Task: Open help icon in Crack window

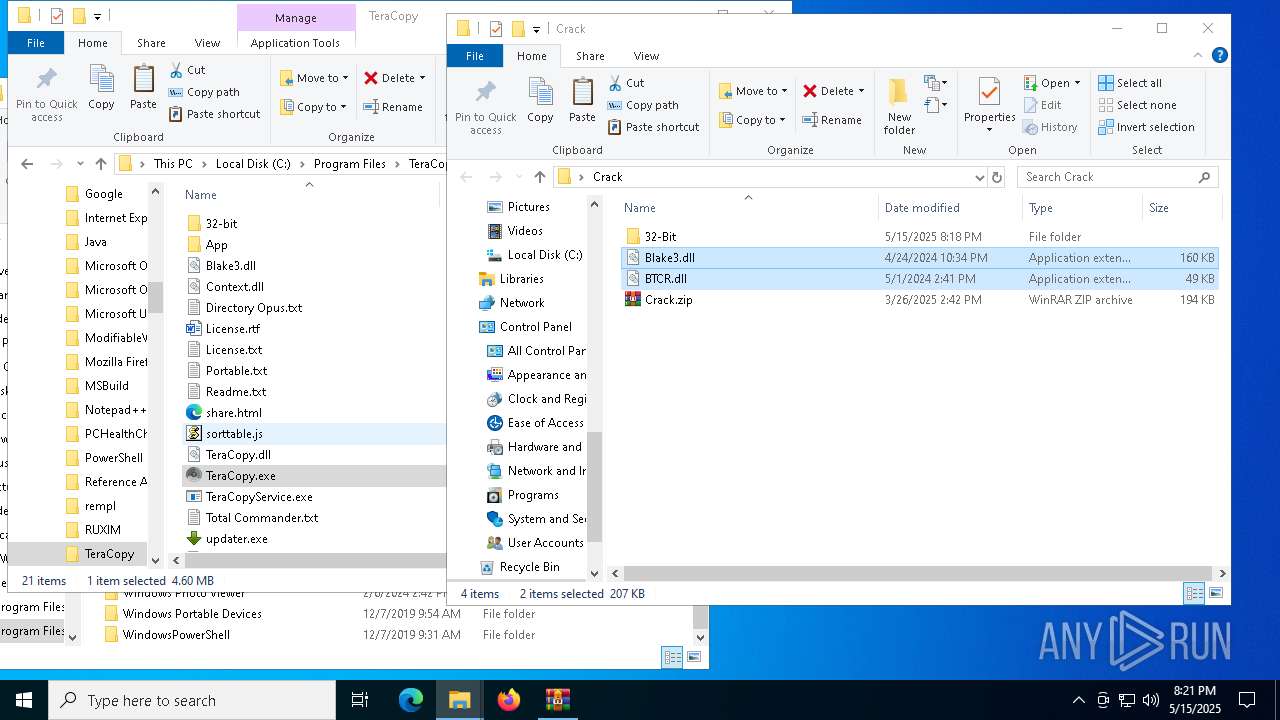Action: 1220,56
